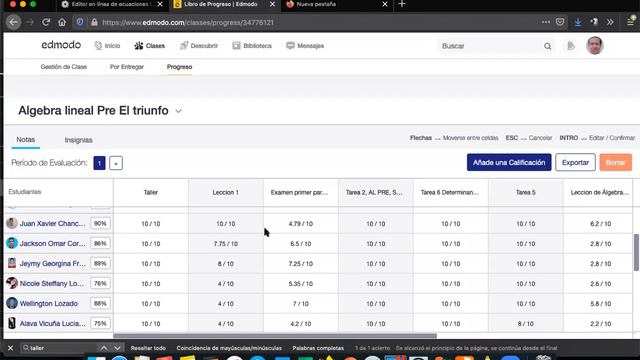The image size is (640, 360).
Task: Open a new browser tab with plus
Action: (402, 4)
